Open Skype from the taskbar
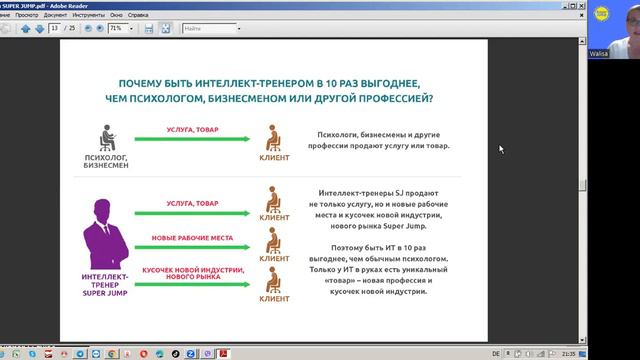Image resolution: width=640 pixels, height=360 pixels. click(x=32, y=354)
